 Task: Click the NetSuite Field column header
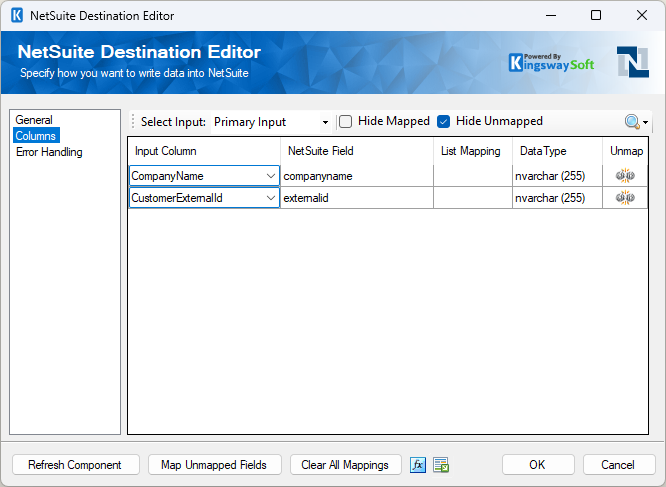357,151
